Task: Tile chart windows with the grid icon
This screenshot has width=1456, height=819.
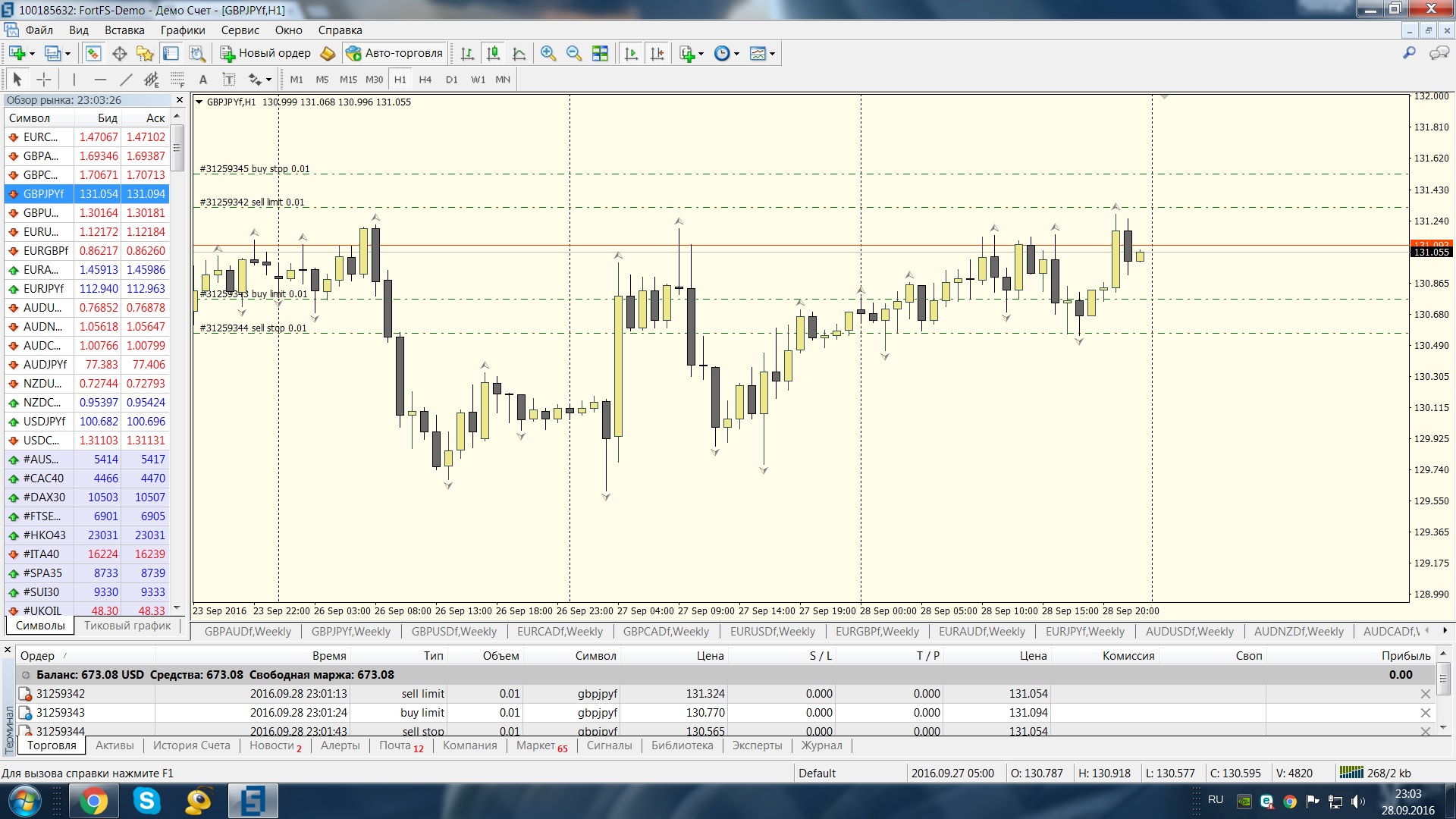Action: (x=600, y=53)
